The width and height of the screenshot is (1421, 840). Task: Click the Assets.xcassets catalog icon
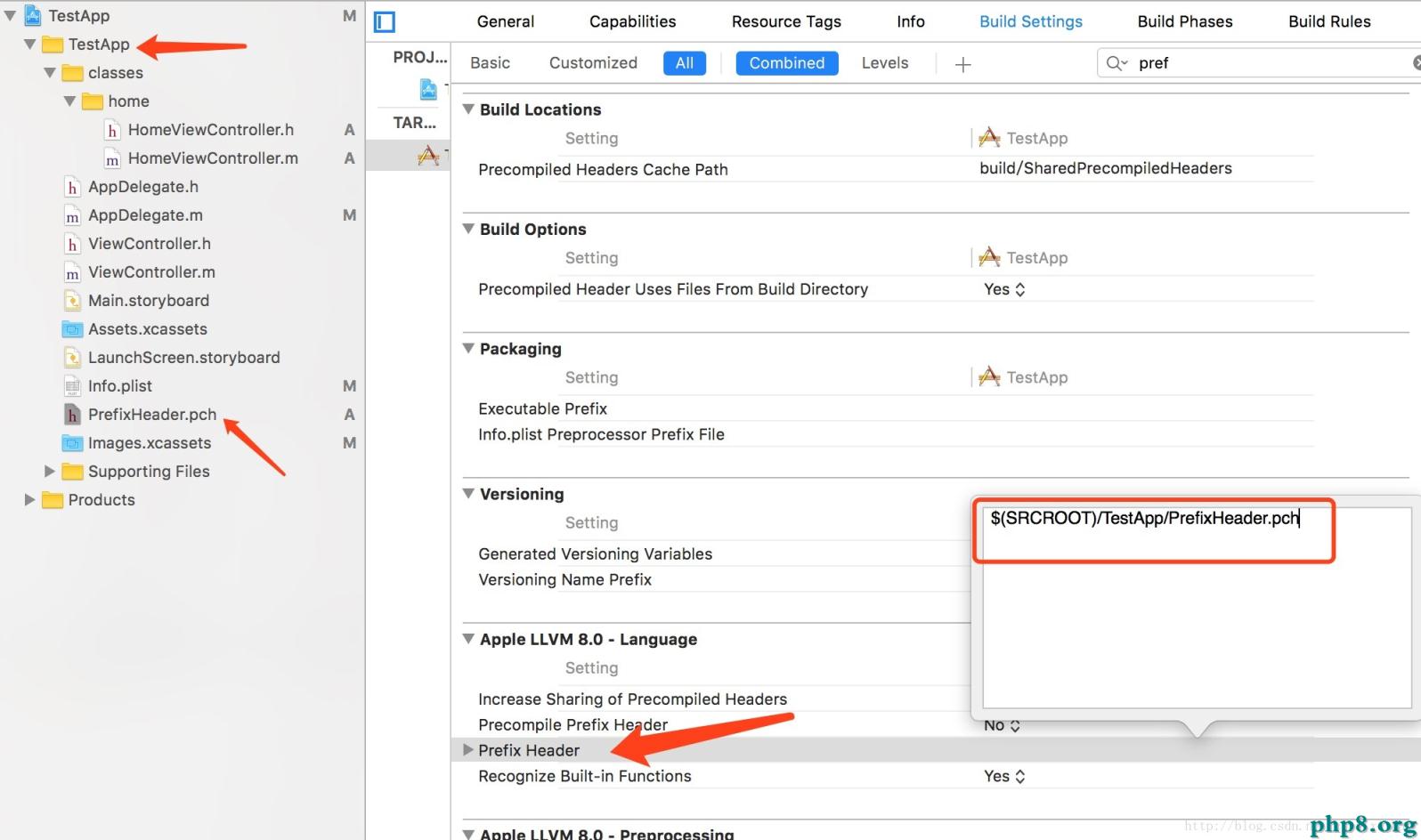[72, 329]
